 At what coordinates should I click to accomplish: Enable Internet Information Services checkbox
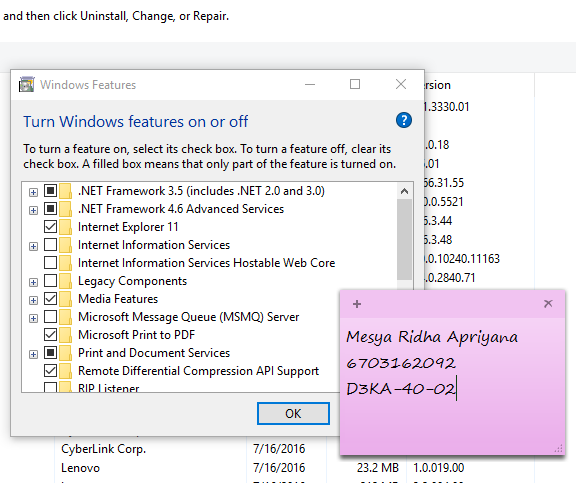(50, 245)
